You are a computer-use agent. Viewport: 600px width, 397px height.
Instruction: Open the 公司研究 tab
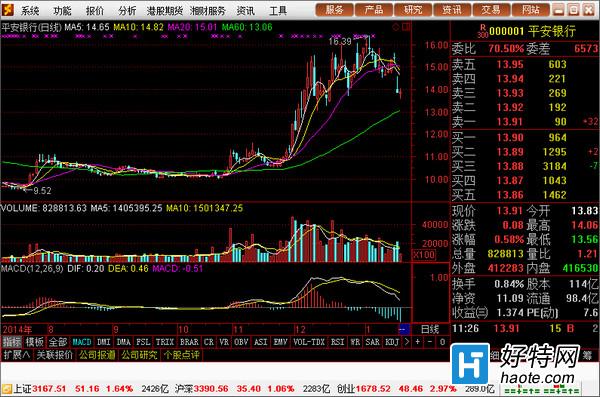pos(140,355)
